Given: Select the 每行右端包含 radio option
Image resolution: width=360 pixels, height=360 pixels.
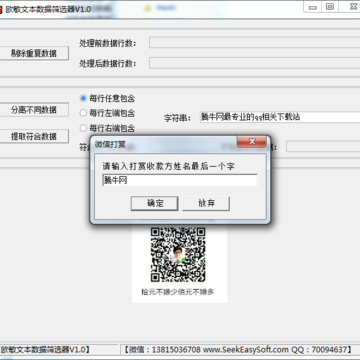Looking at the screenshot, I should click(x=107, y=128).
